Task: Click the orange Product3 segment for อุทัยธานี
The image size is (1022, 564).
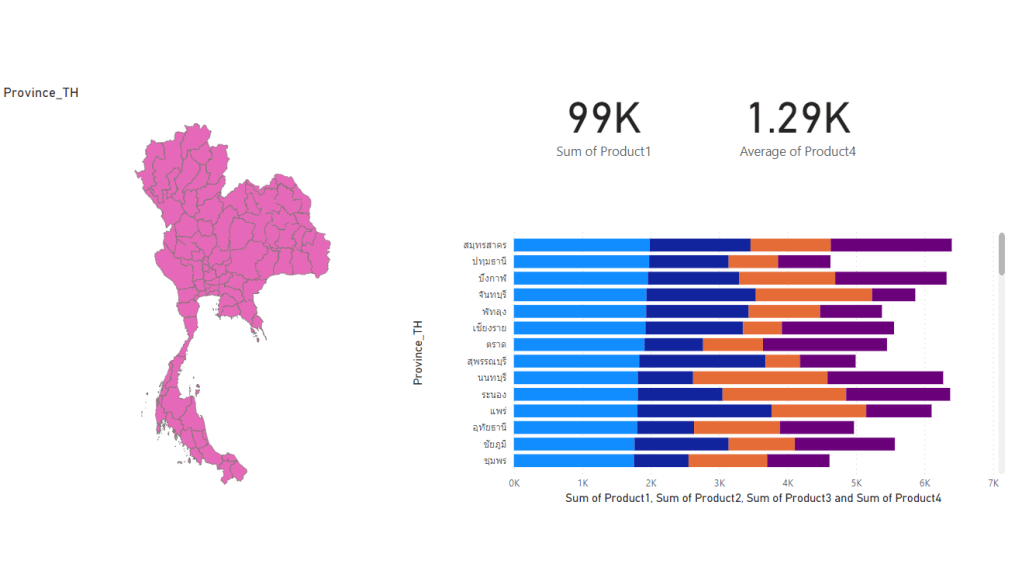Action: tap(737, 428)
